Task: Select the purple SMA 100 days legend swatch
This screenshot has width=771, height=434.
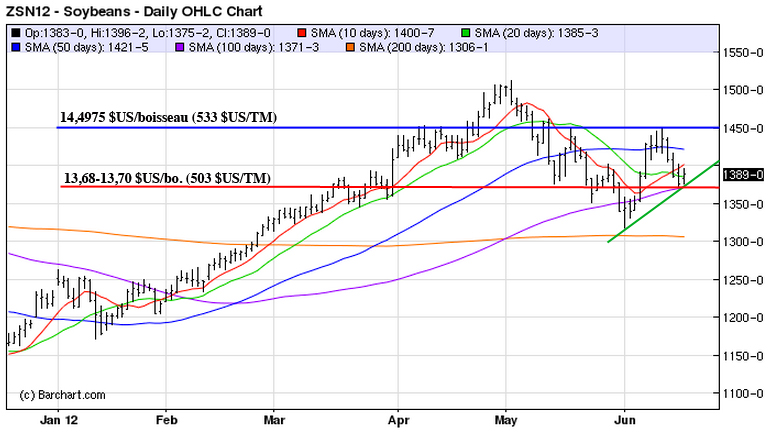Action: (181, 48)
